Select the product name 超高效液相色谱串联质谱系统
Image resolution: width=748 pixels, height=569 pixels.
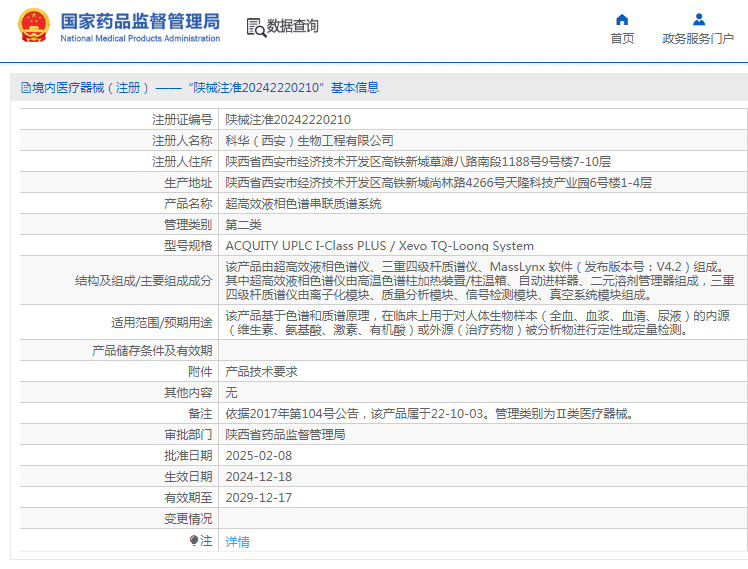[303, 204]
